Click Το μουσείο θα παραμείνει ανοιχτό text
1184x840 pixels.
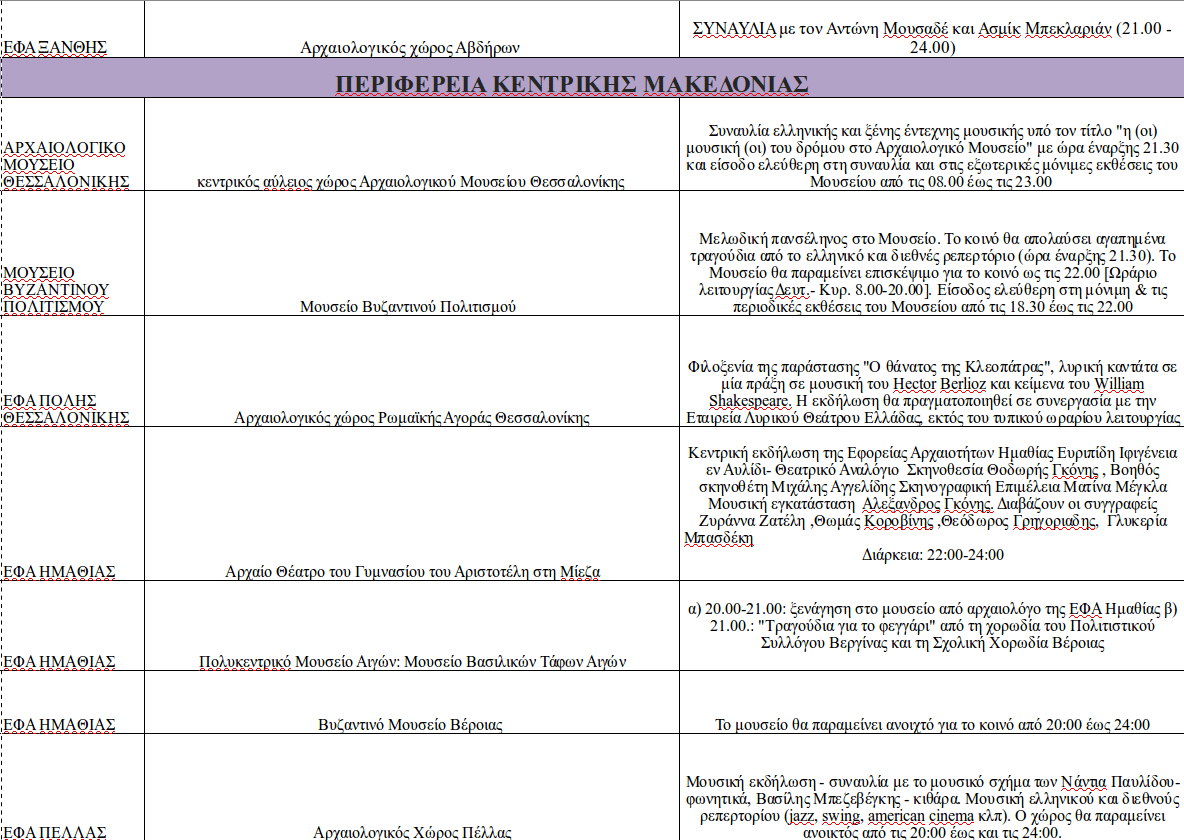tap(932, 725)
